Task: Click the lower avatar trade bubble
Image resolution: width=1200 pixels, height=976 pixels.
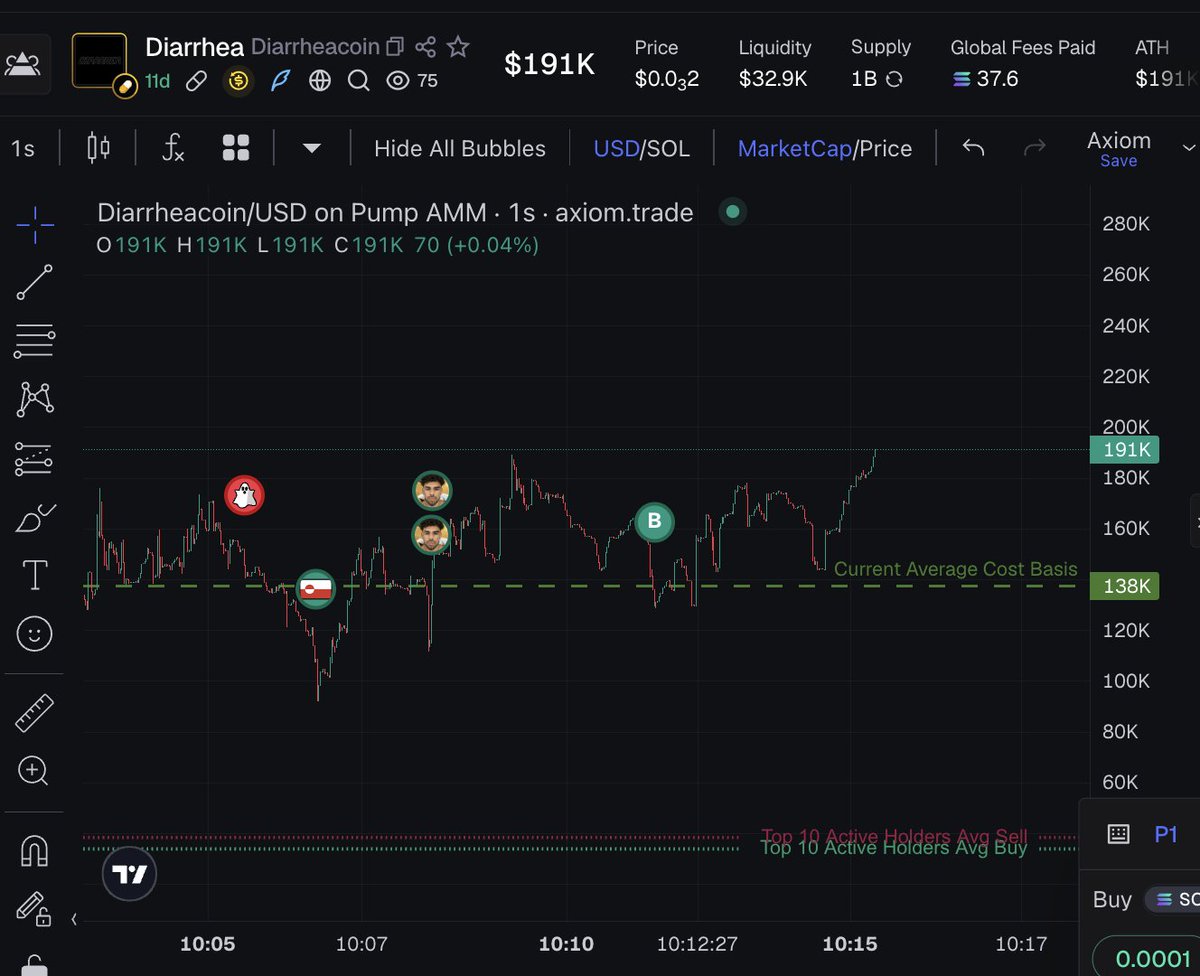Action: 432,535
